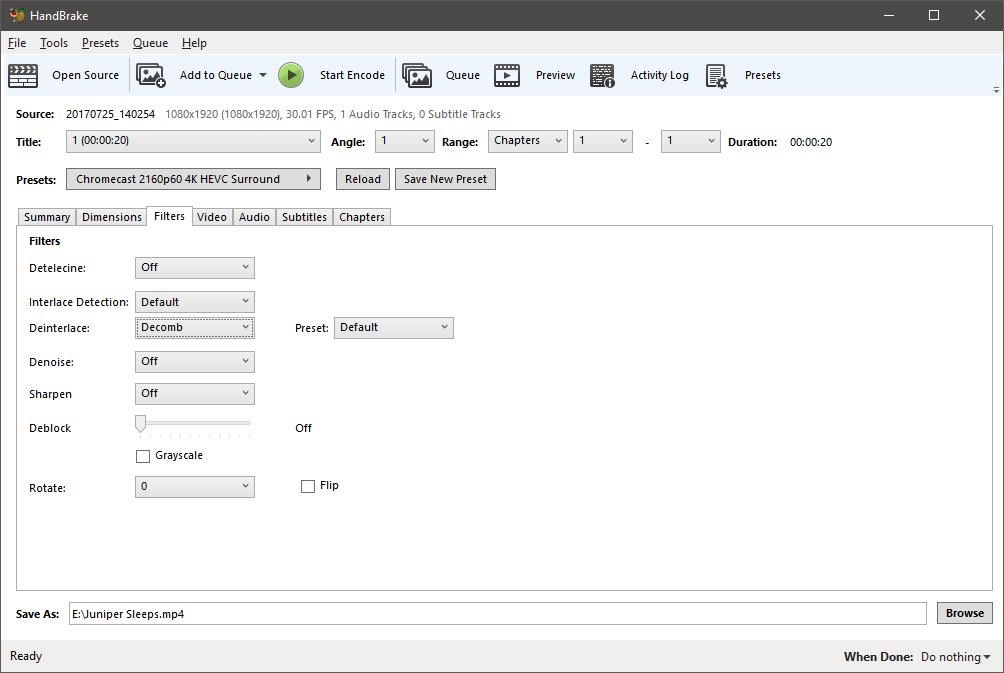
Task: Expand the Chromecast 2160p60 presets selector
Action: point(193,179)
